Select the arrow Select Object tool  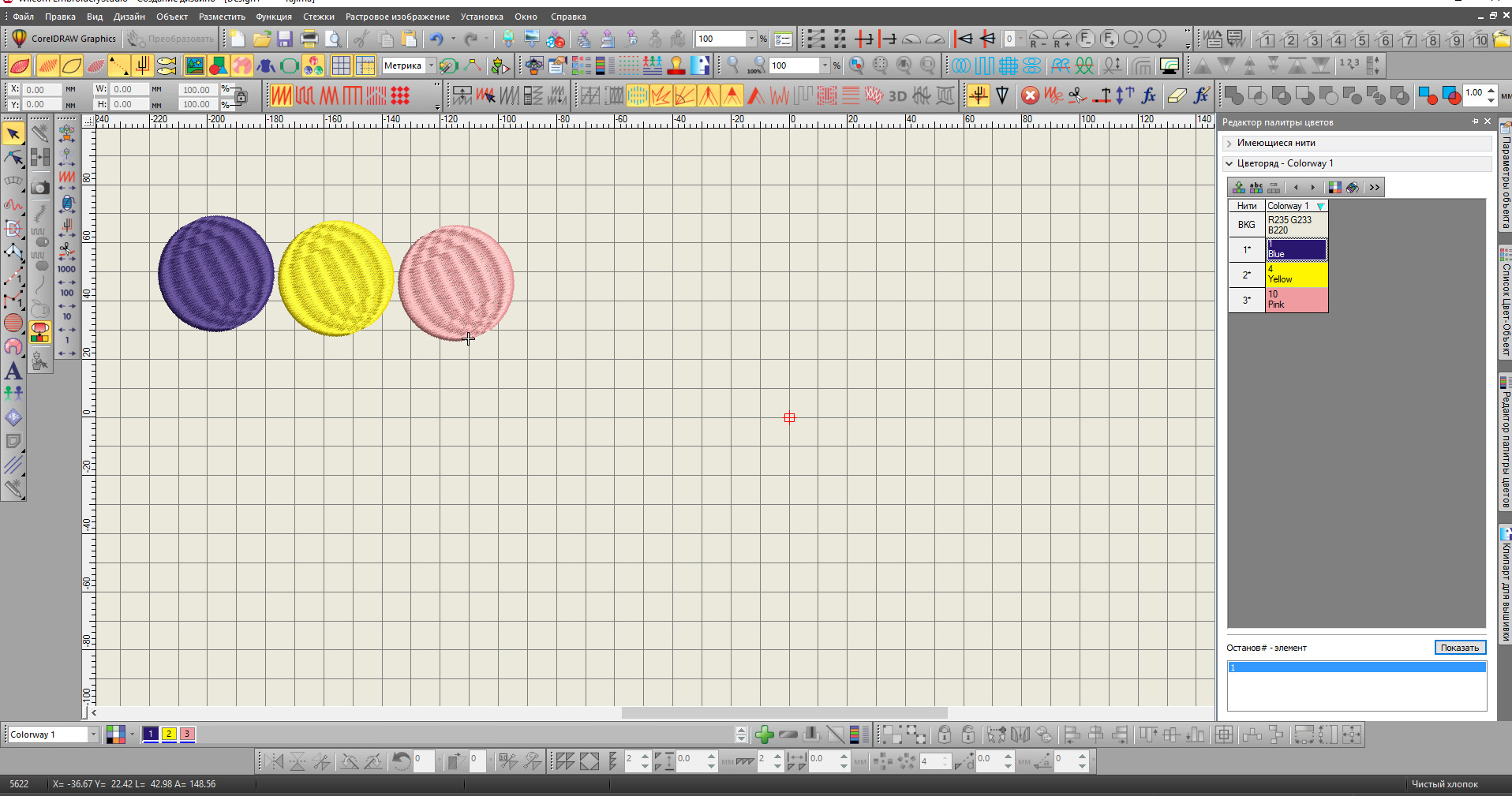pos(13,134)
